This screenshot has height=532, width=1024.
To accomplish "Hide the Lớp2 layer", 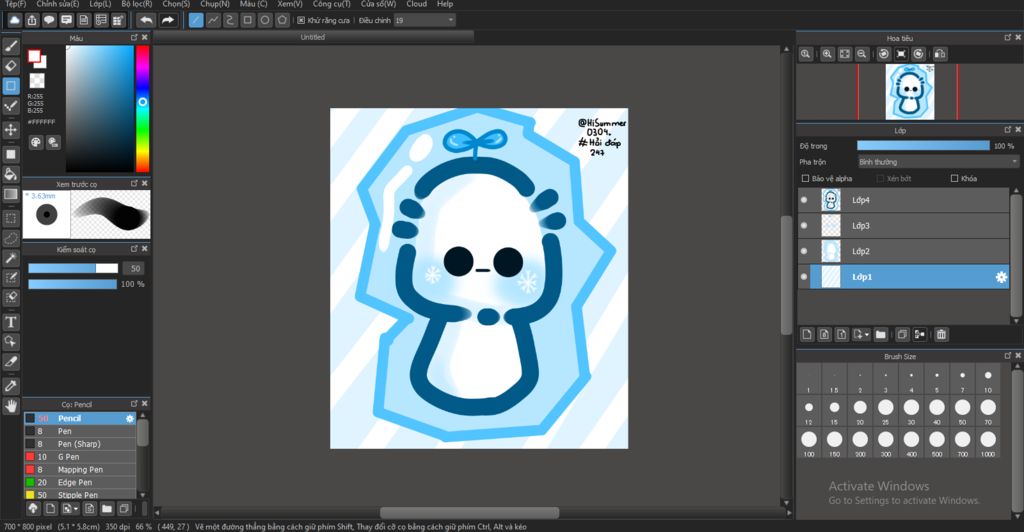I will click(804, 251).
